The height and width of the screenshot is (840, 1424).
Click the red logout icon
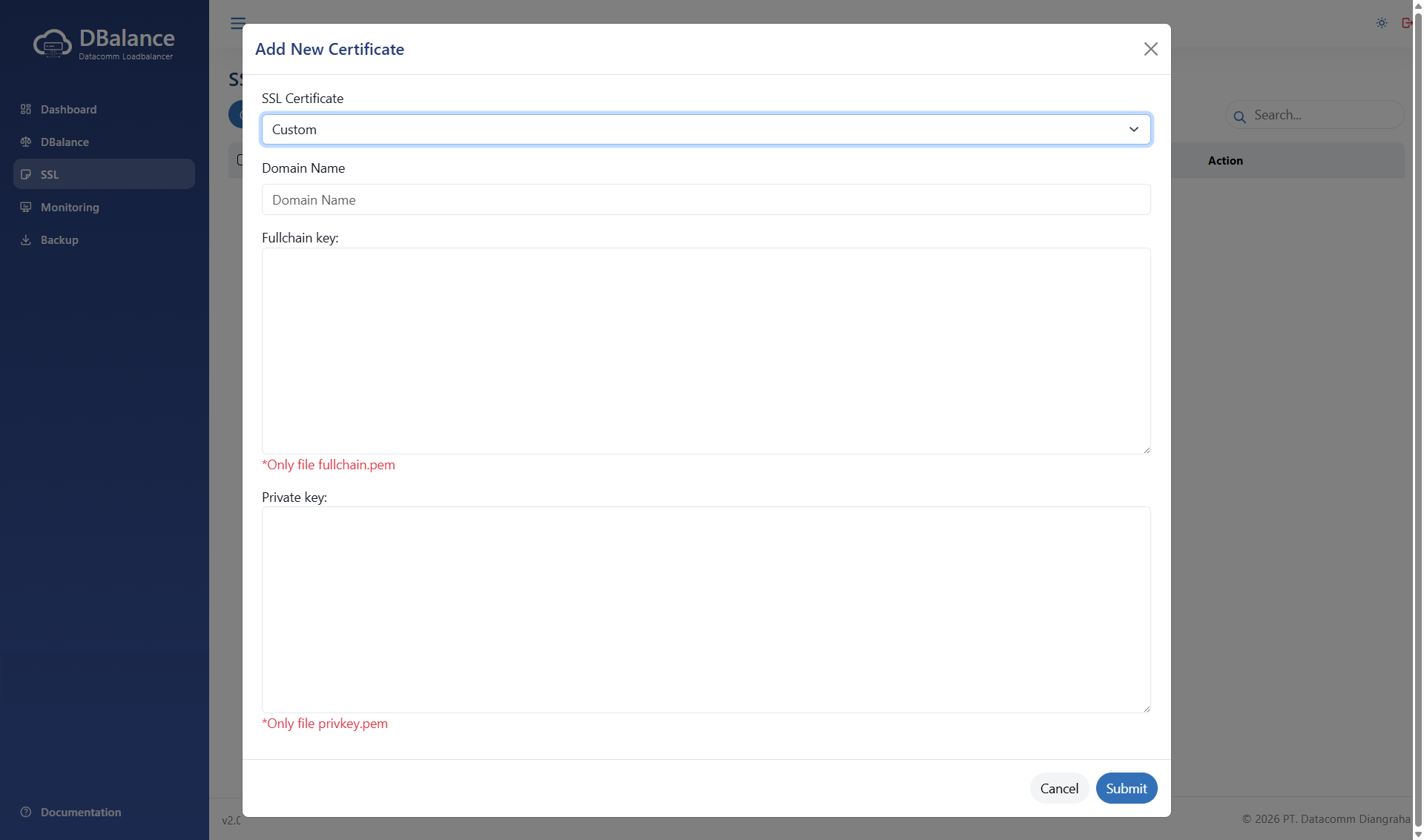1406,23
